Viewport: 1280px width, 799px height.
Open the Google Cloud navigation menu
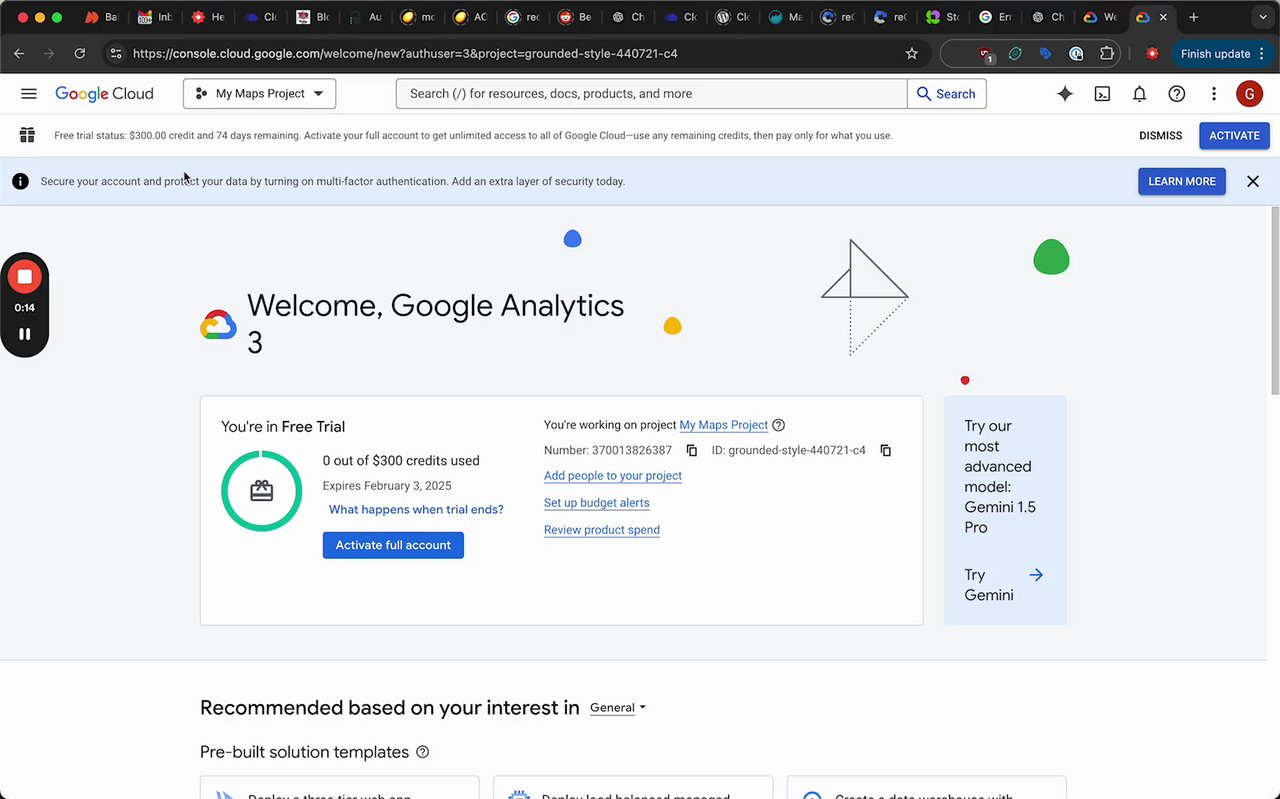(29, 94)
